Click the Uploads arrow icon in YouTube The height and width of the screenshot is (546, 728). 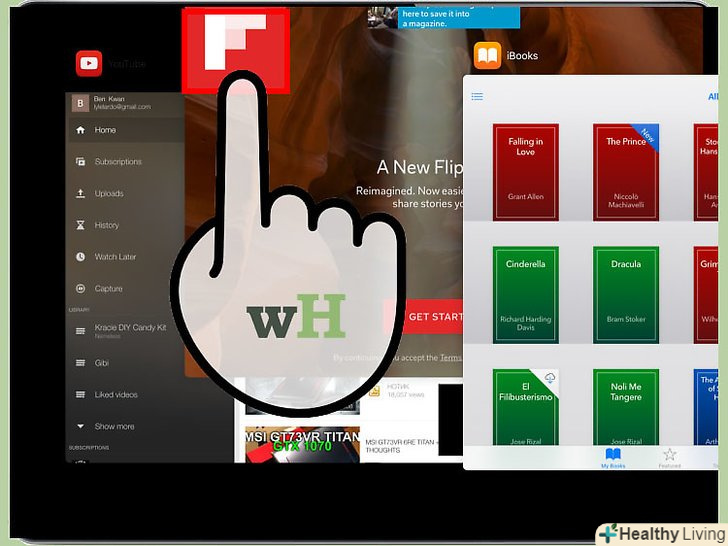pyautogui.click(x=80, y=193)
